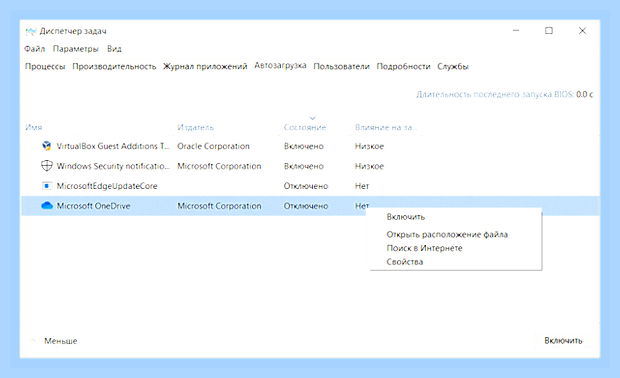Click Нет impact in the MicrosoftEdgeUpdateCore row

(362, 186)
